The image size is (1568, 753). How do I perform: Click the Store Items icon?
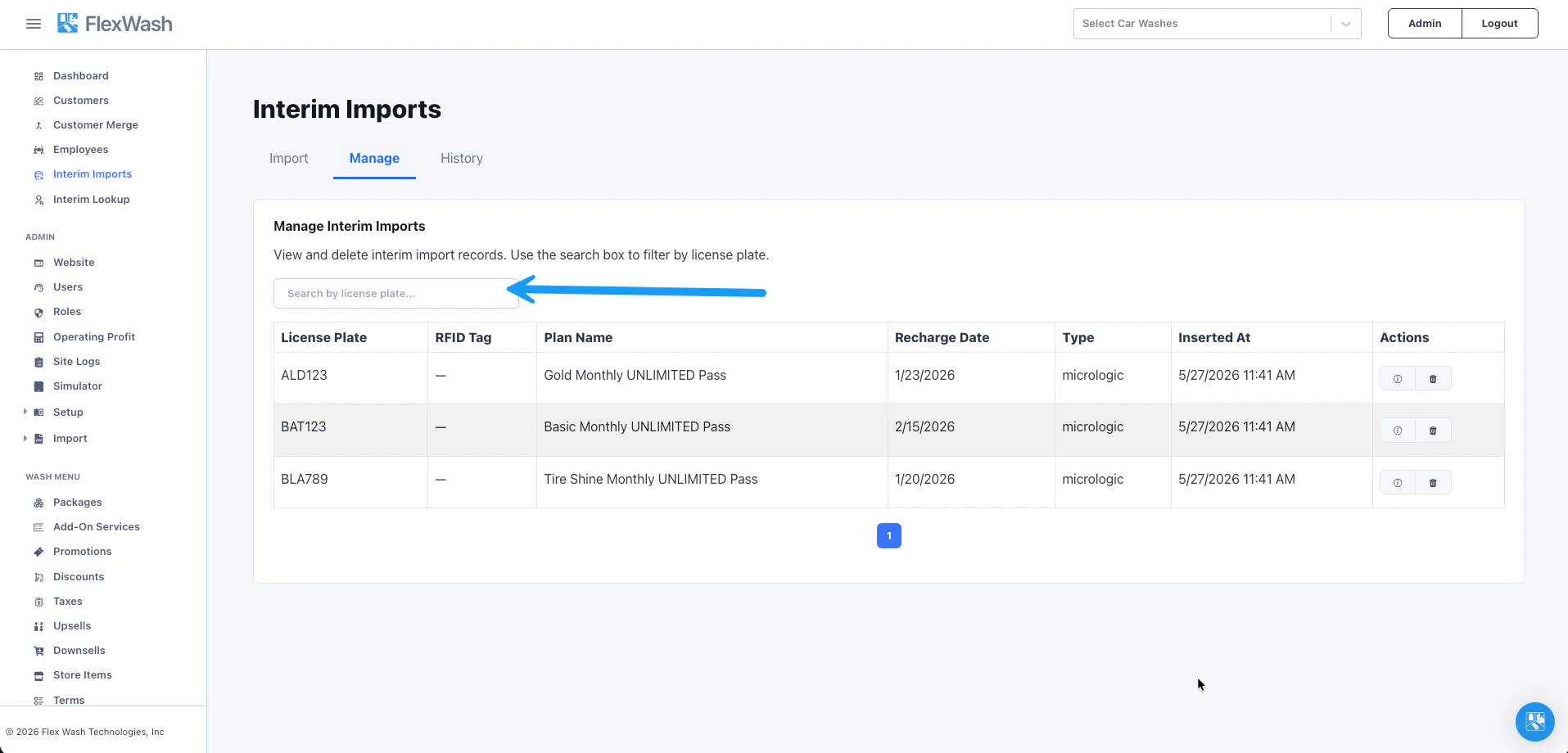click(x=38, y=675)
